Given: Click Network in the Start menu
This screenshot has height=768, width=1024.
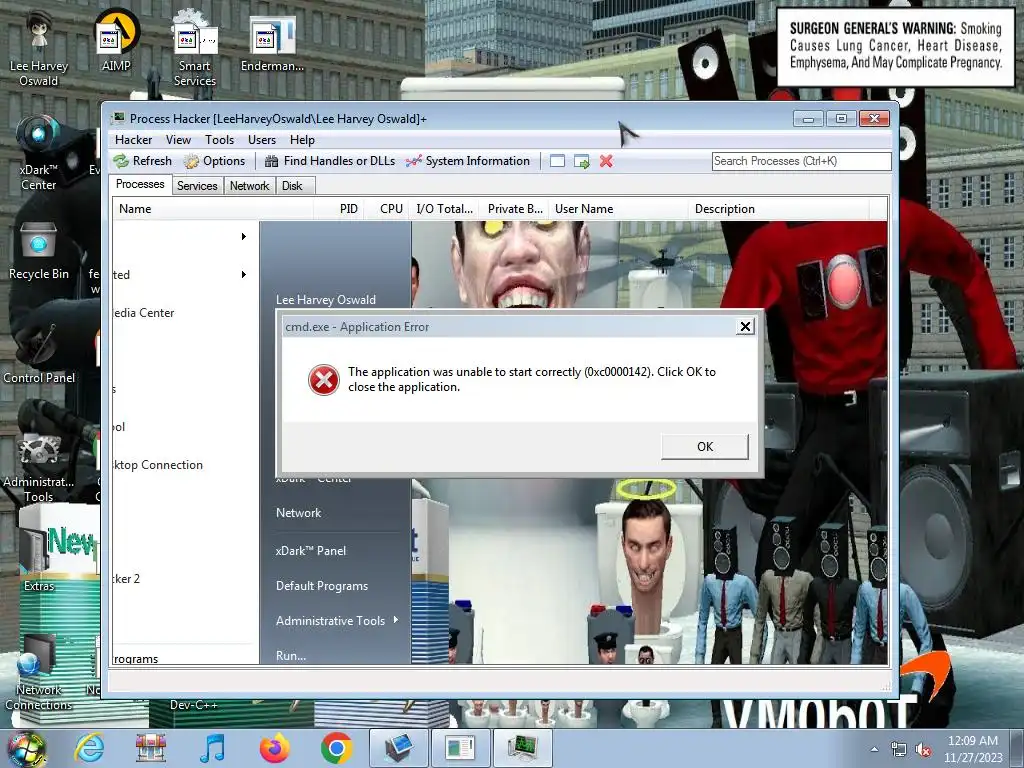Looking at the screenshot, I should tap(298, 513).
